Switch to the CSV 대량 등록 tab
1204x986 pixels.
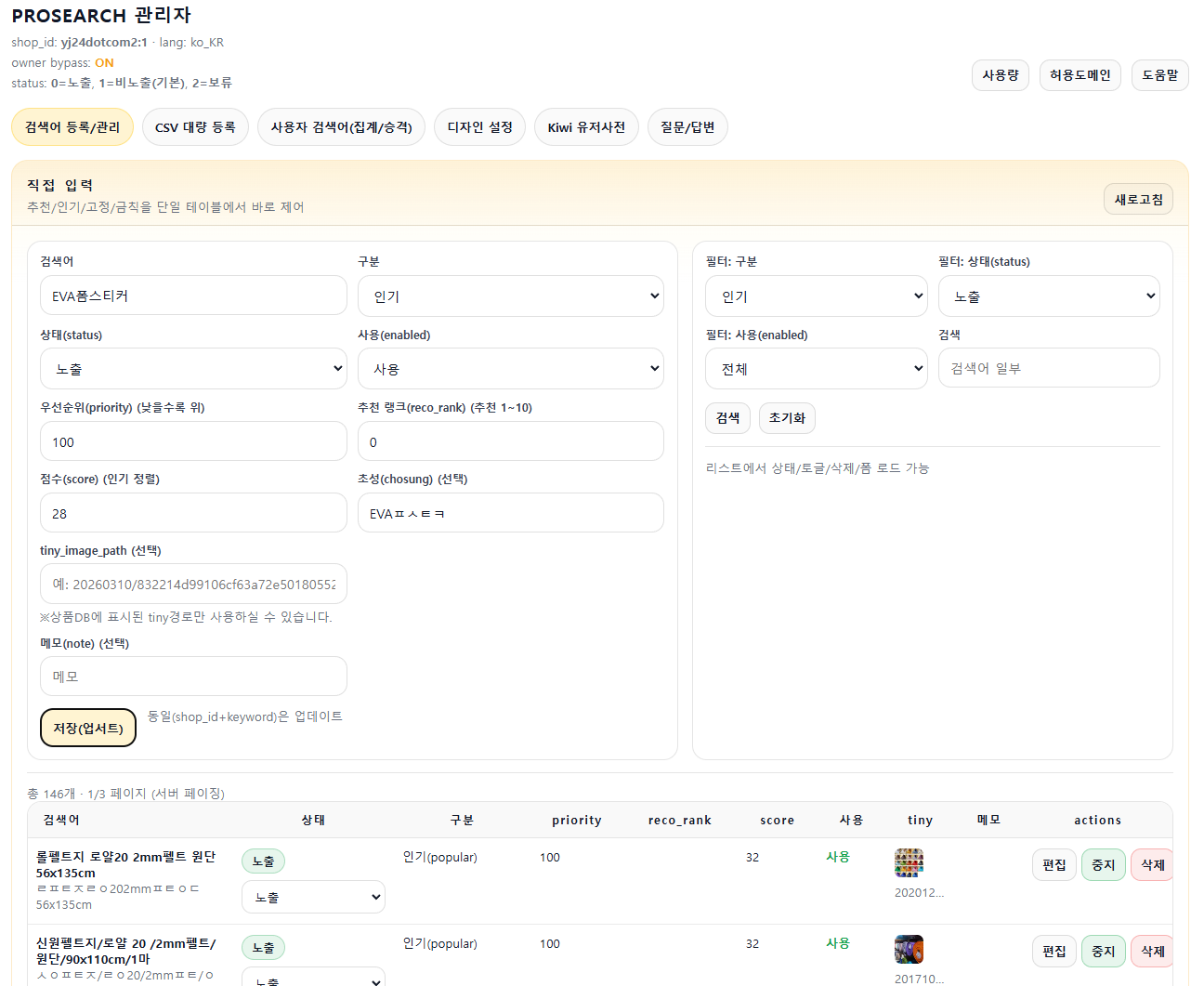195,127
